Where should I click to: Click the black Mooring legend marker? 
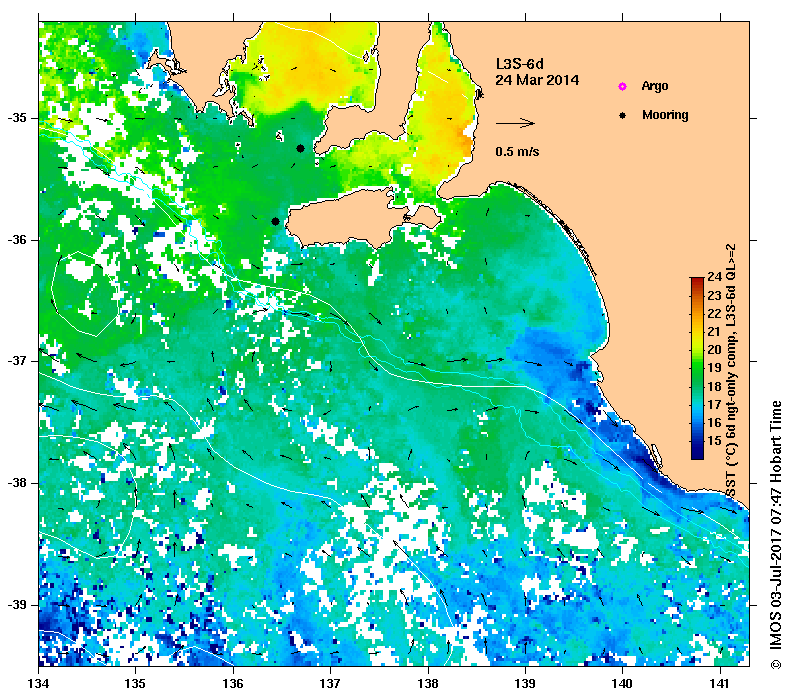(623, 115)
